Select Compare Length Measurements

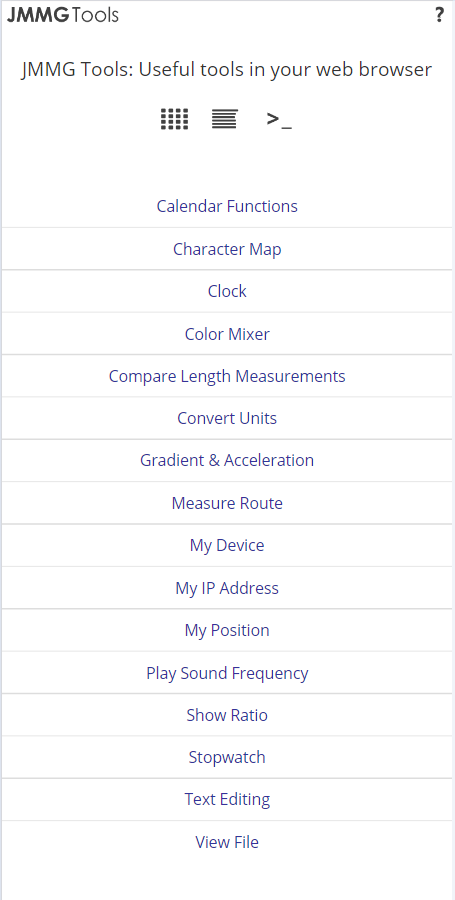coord(227,376)
